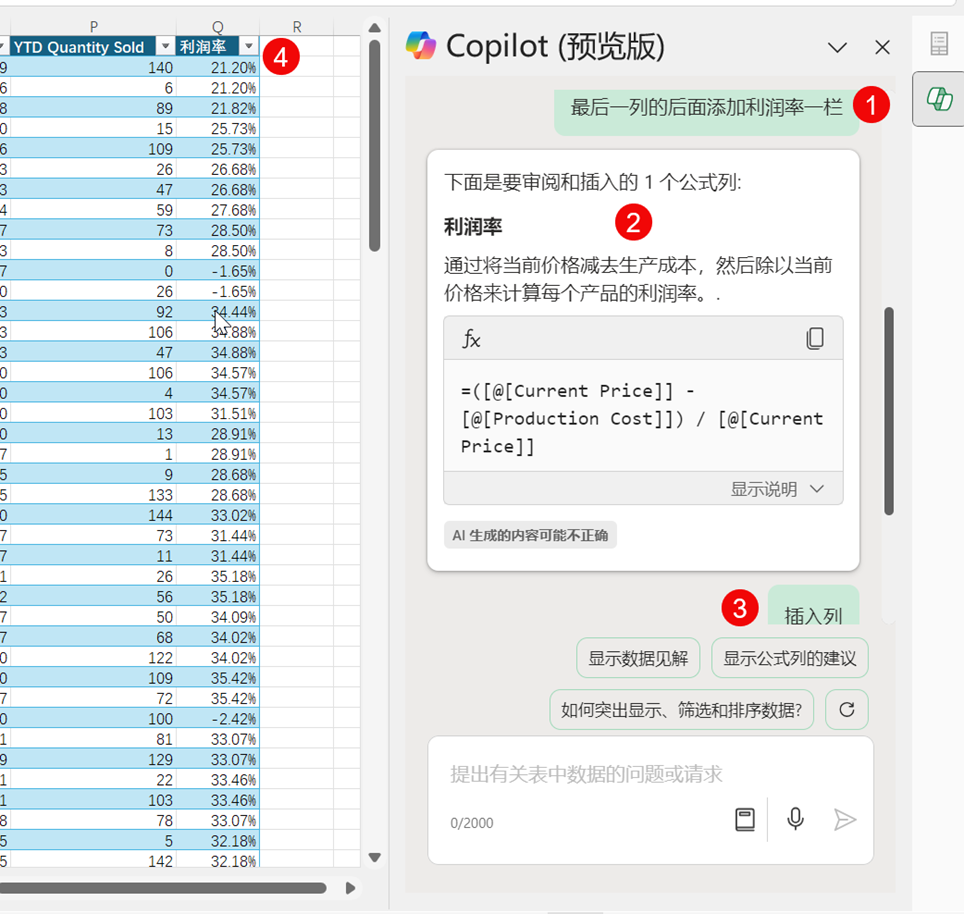Screen dimensions: 964x914
Task: Click the AI 生成的内容可能不正确 disclaimer label
Action: (x=530, y=535)
